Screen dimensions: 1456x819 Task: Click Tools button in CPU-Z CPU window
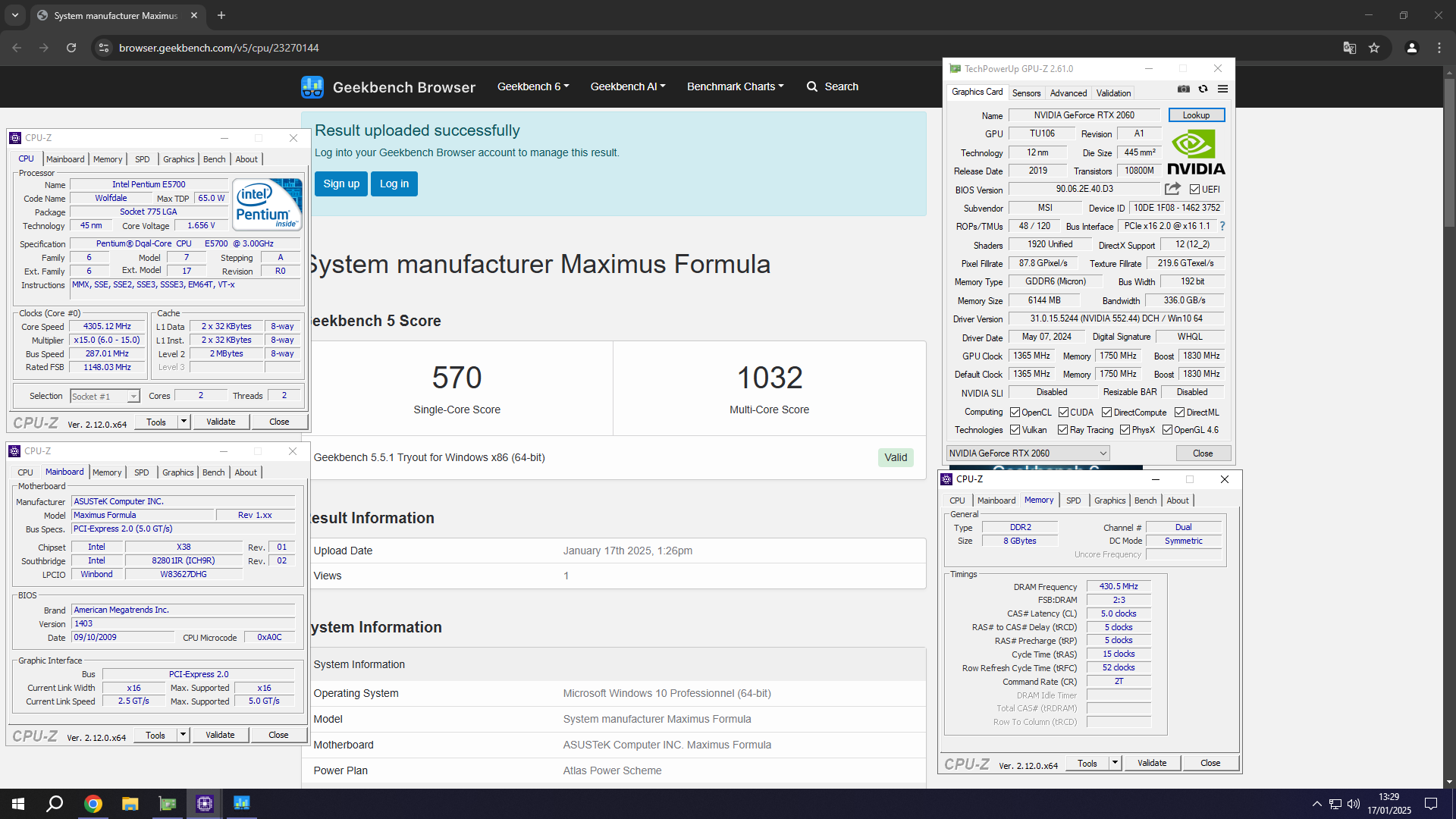156,422
